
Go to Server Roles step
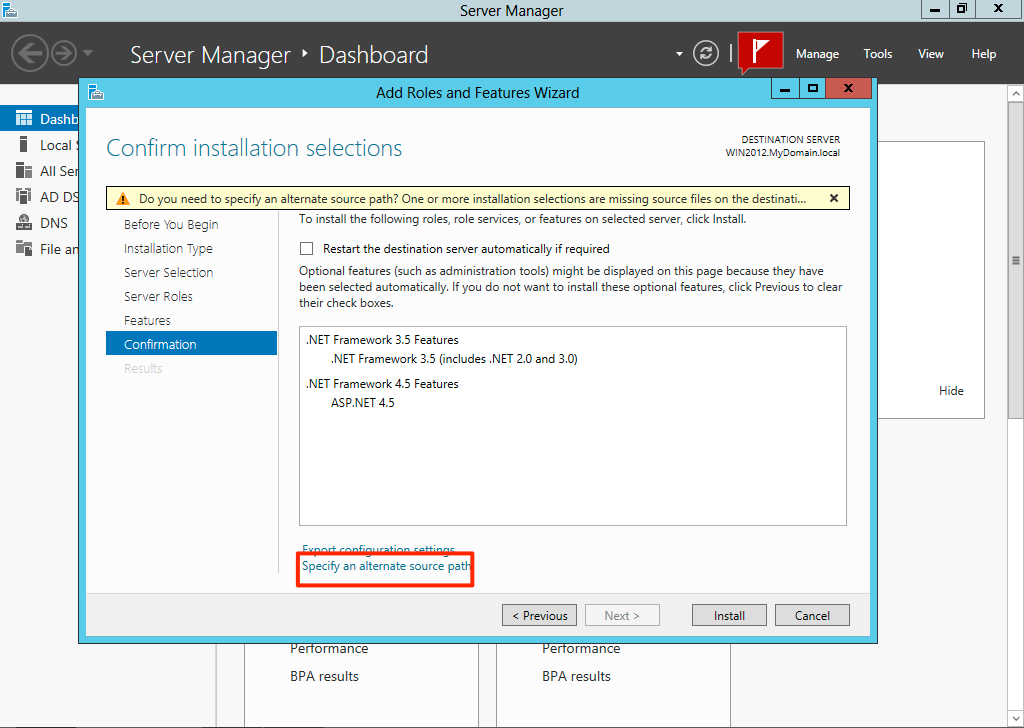pyautogui.click(x=158, y=296)
